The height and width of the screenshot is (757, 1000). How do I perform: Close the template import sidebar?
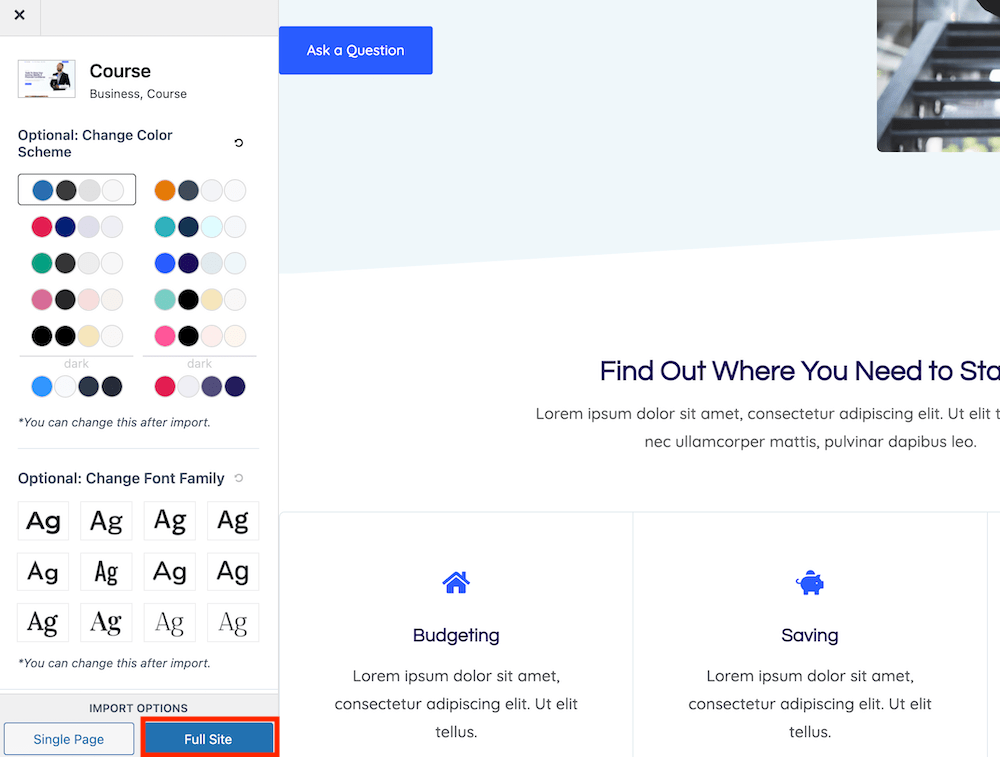coord(19,15)
